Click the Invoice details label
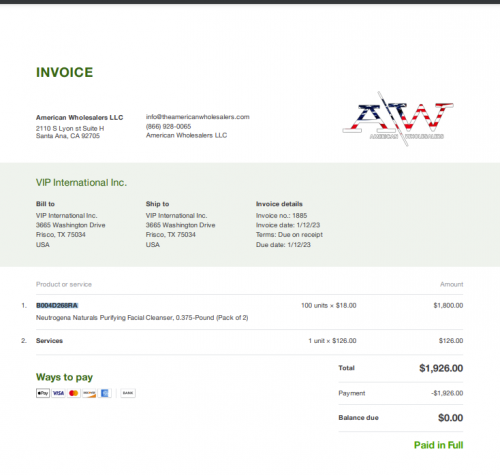Screen dimensions: 500x475 (x=279, y=204)
